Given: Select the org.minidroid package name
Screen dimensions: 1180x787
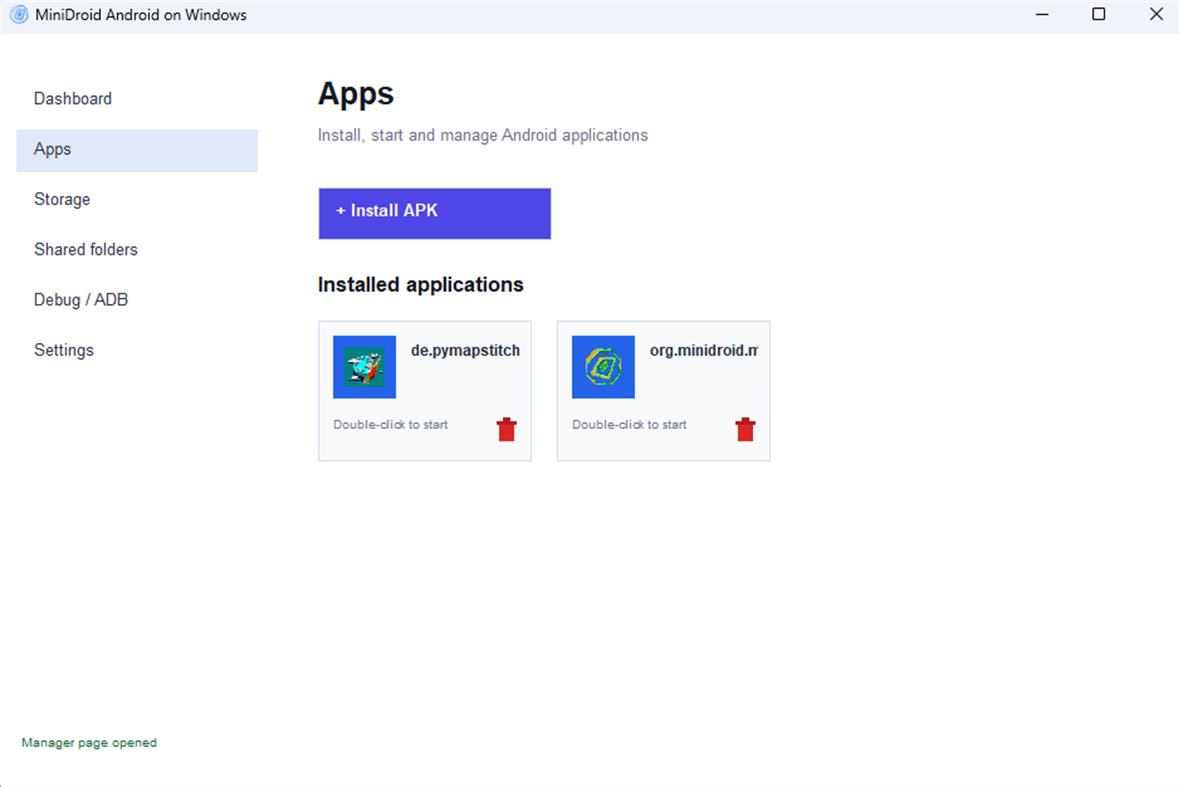Looking at the screenshot, I should (x=704, y=351).
